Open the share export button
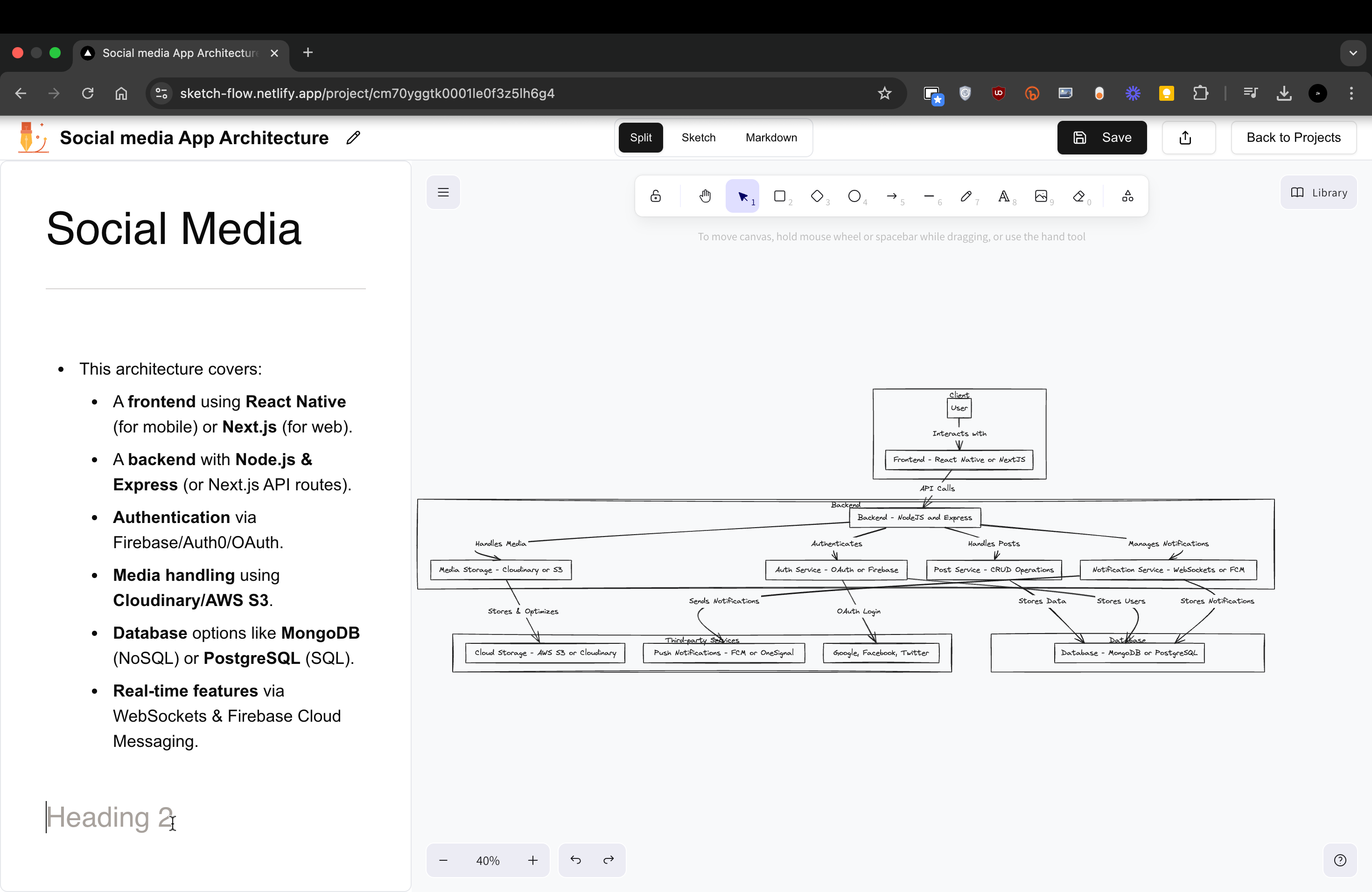Image resolution: width=1372 pixels, height=892 pixels. click(1188, 137)
